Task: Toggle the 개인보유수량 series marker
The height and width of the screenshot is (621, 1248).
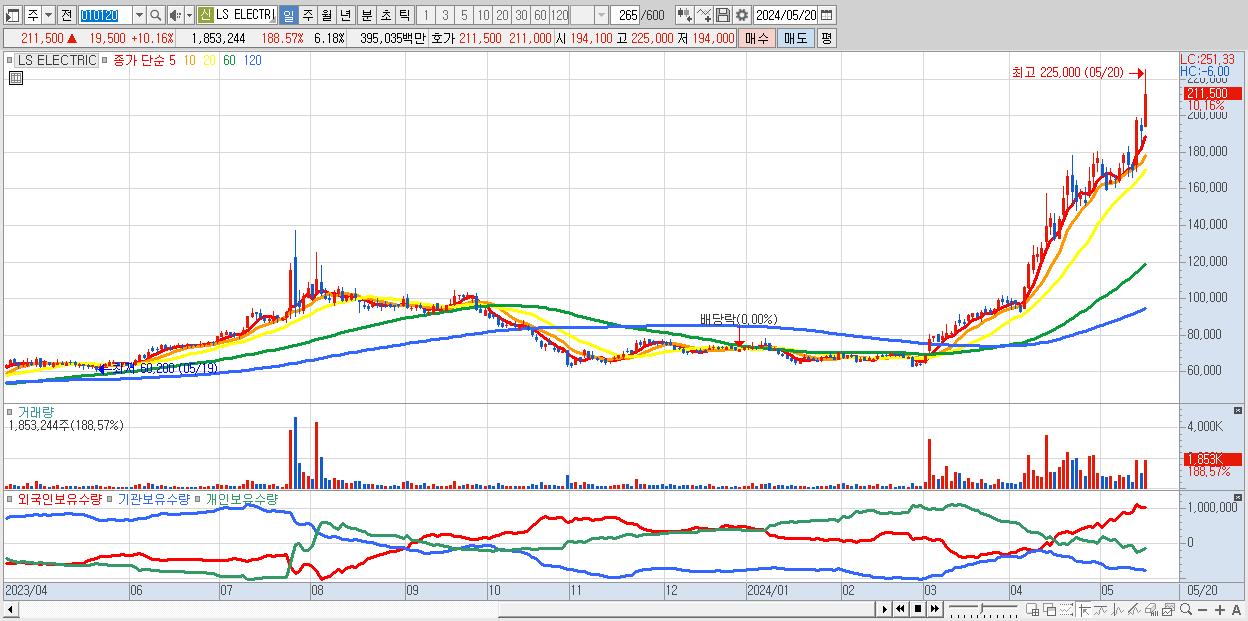Action: 199,497
